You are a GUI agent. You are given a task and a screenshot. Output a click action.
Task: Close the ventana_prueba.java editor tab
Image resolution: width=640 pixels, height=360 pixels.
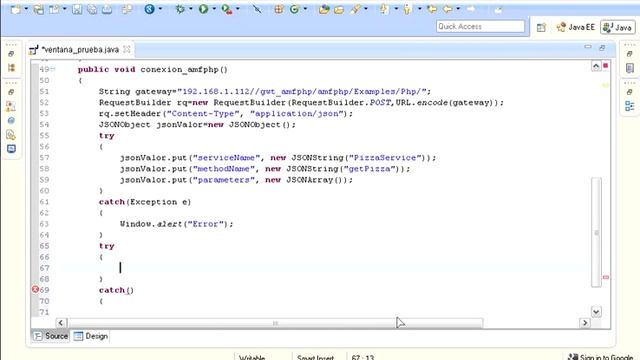coord(127,49)
